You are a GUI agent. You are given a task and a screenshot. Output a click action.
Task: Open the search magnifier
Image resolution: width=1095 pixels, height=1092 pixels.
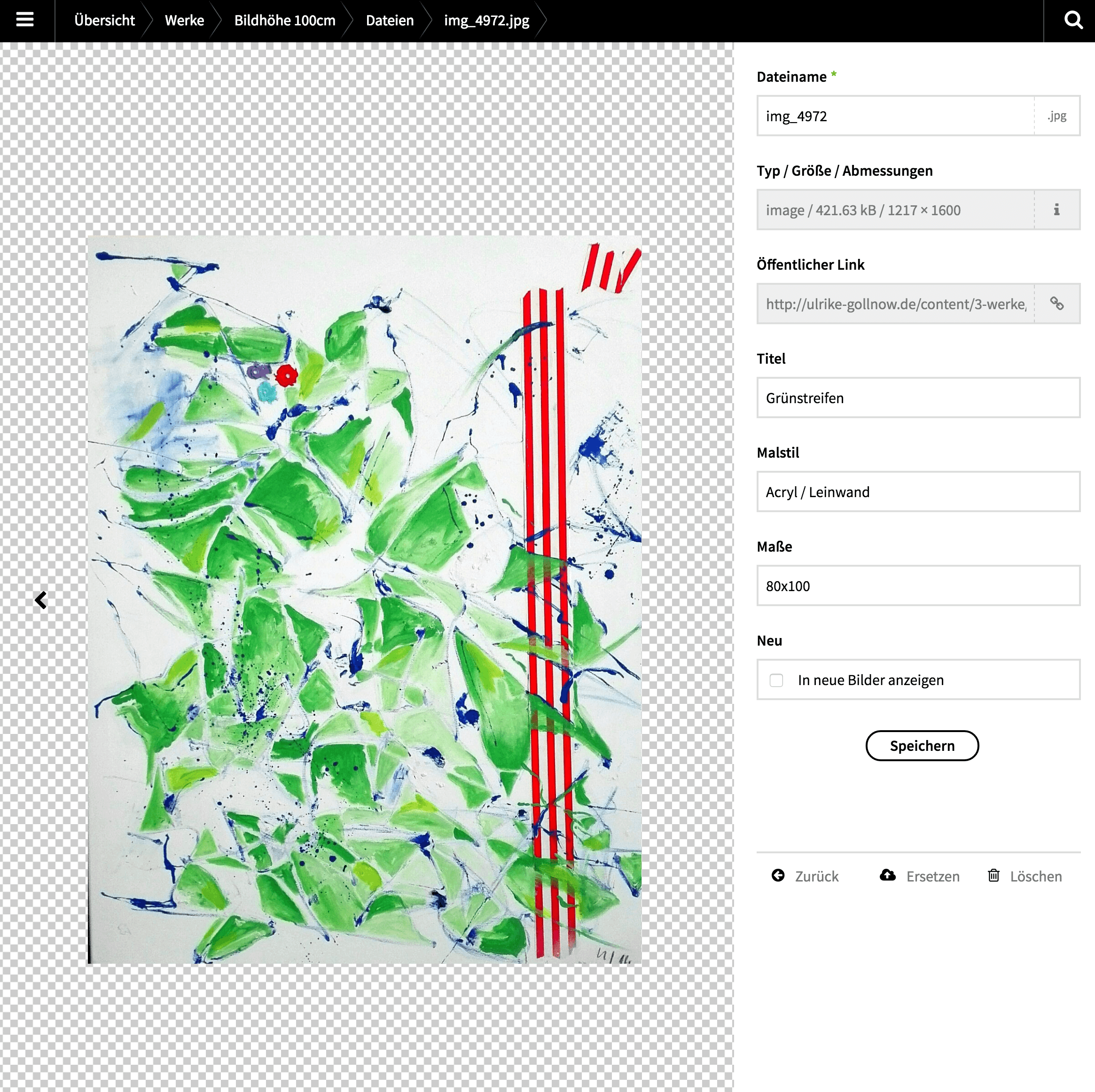tap(1073, 20)
